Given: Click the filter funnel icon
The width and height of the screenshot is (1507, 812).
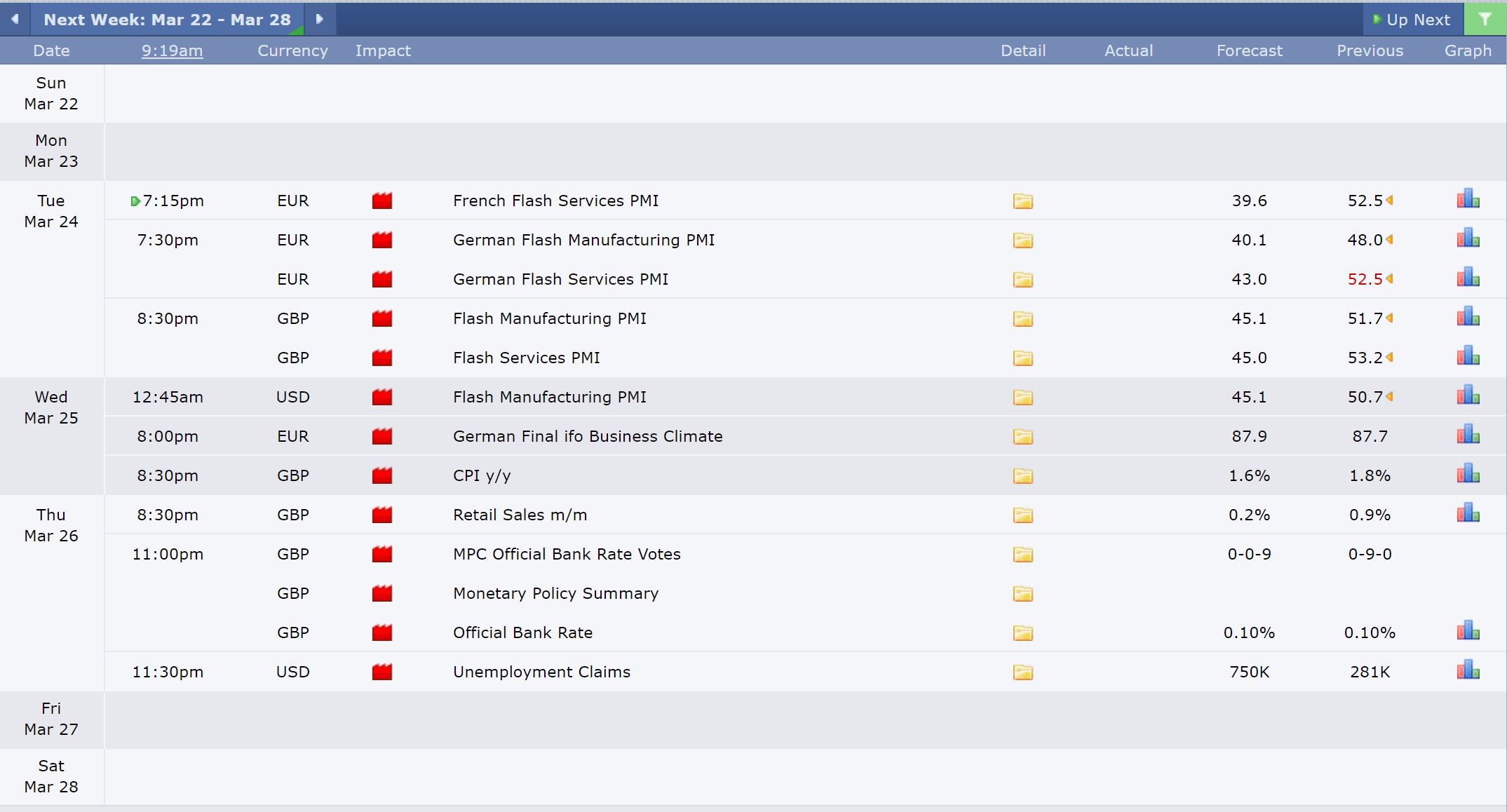Looking at the screenshot, I should [x=1485, y=19].
